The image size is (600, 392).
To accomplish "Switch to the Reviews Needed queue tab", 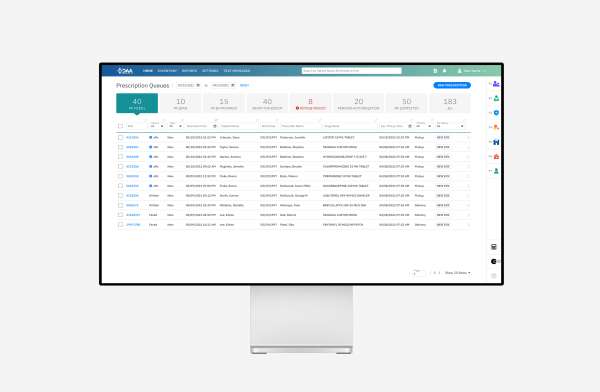I will click(311, 103).
